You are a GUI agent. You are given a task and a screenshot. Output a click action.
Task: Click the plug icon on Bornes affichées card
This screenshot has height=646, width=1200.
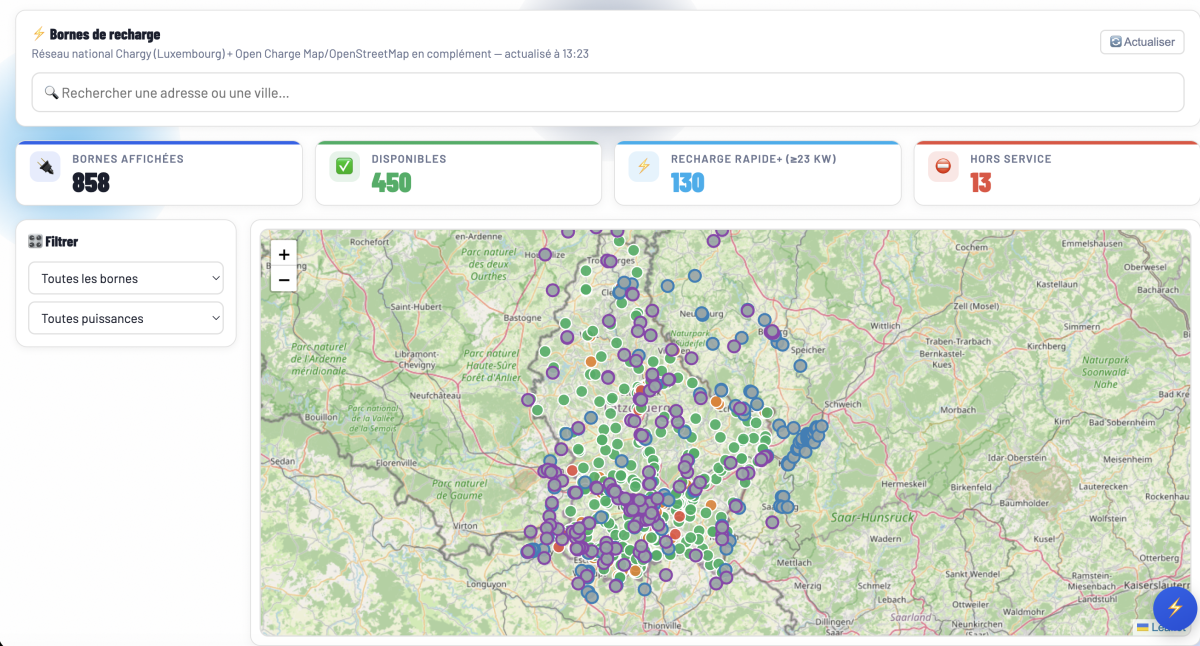coord(45,166)
